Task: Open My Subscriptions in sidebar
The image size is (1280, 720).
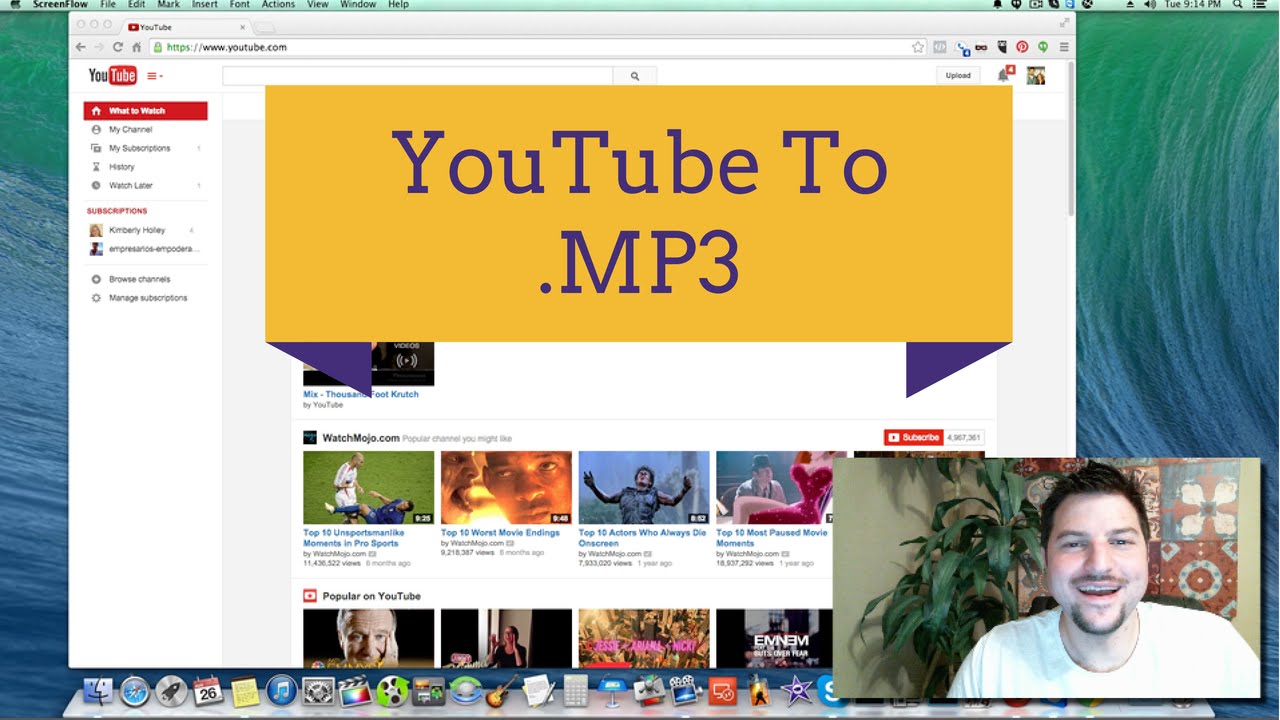Action: 139,148
